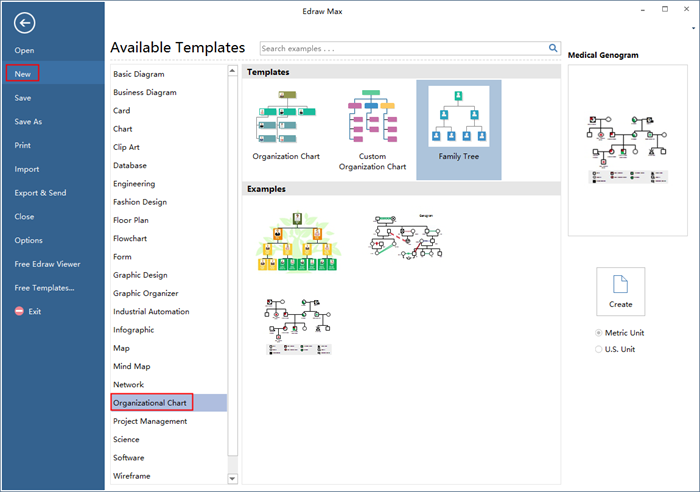Viewport: 700px width, 492px height.
Task: Select Project Management category
Action: pyautogui.click(x=150, y=422)
